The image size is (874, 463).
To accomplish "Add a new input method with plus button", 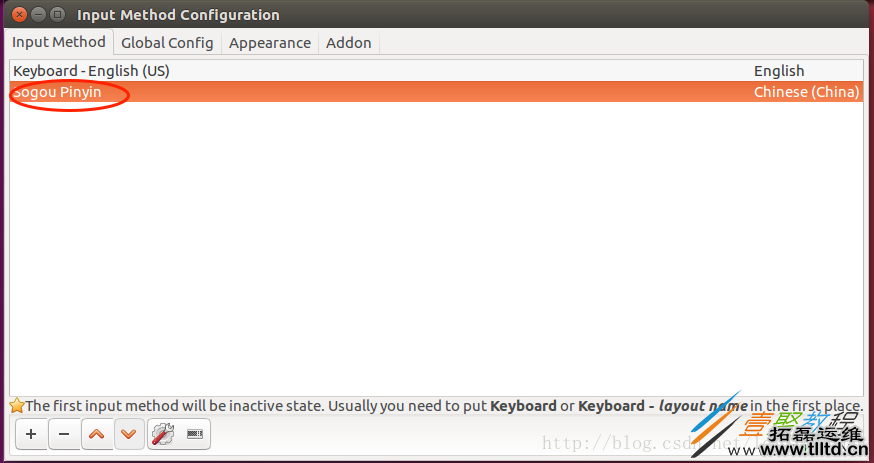I will [31, 434].
